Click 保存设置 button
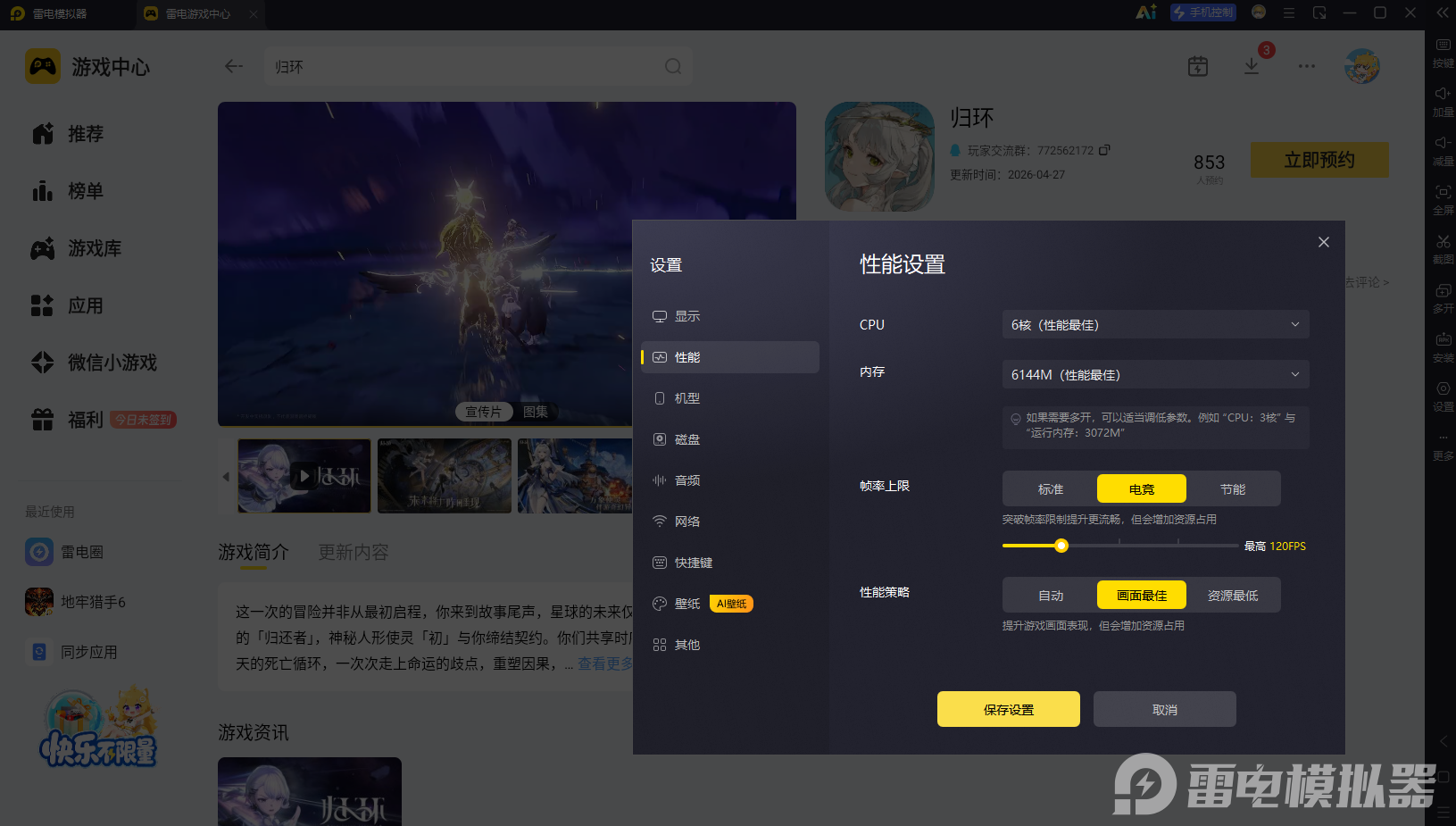1456x826 pixels. pos(1009,709)
